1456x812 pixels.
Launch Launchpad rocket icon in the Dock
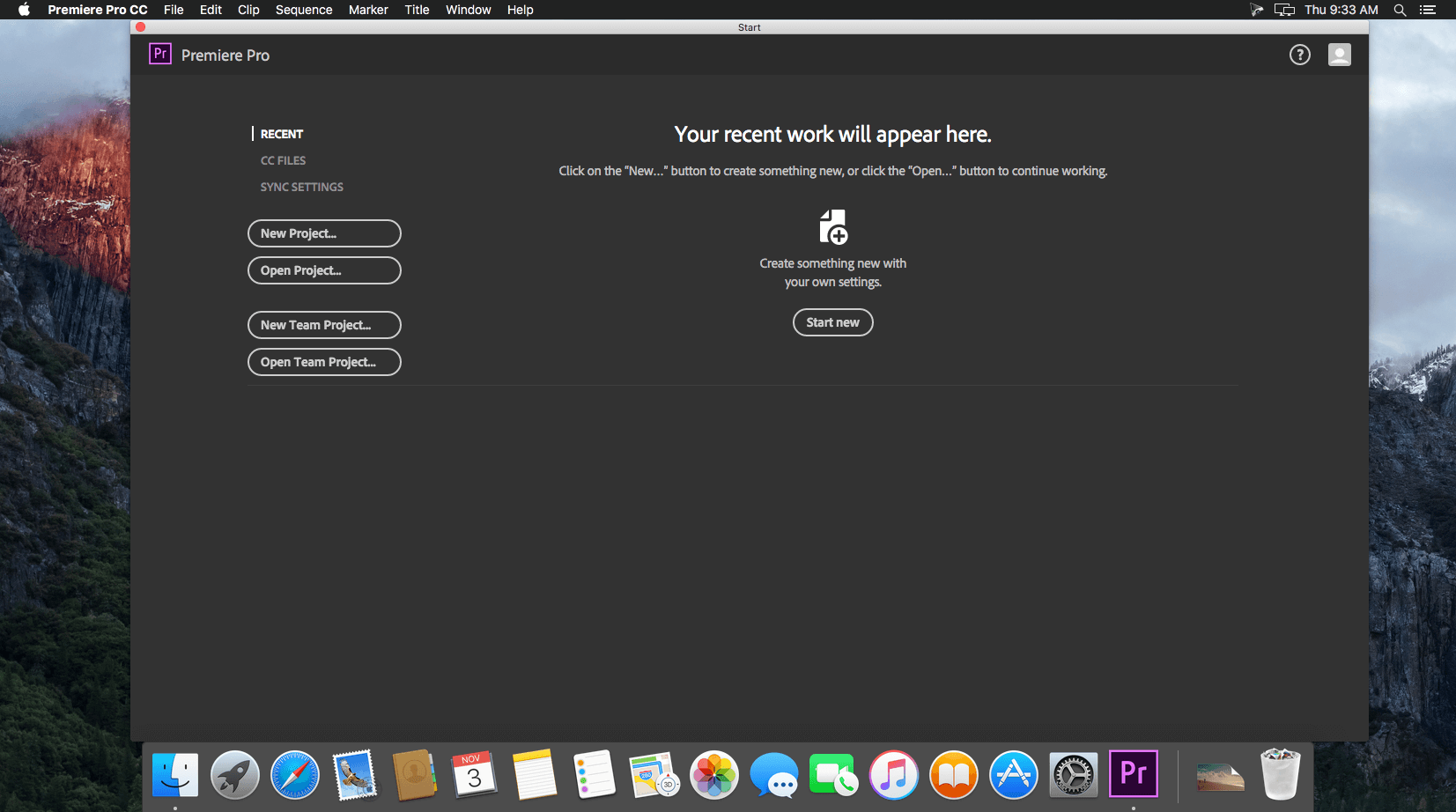click(x=235, y=775)
